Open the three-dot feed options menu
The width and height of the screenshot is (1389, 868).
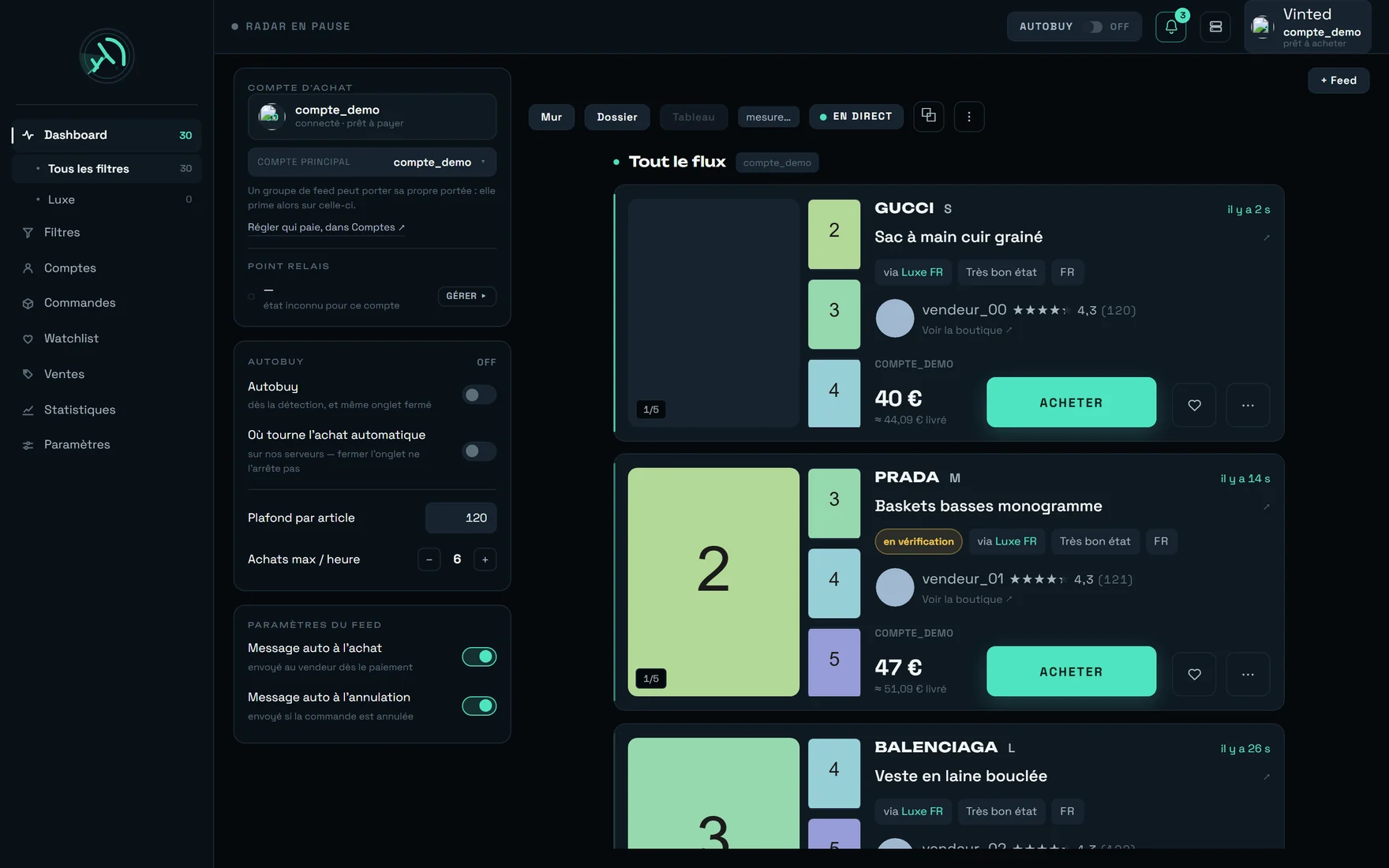(969, 117)
